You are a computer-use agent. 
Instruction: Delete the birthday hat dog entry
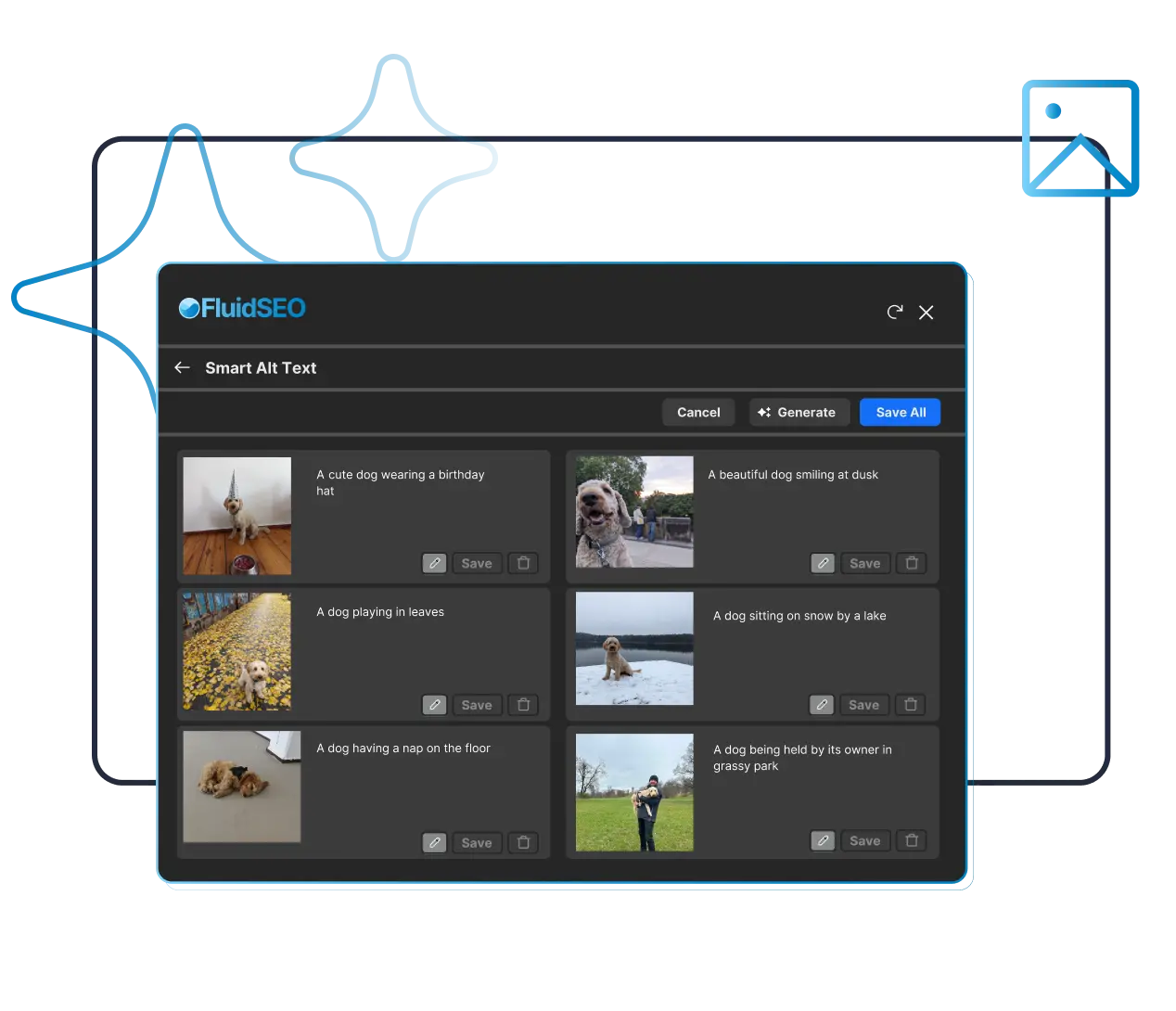[523, 563]
